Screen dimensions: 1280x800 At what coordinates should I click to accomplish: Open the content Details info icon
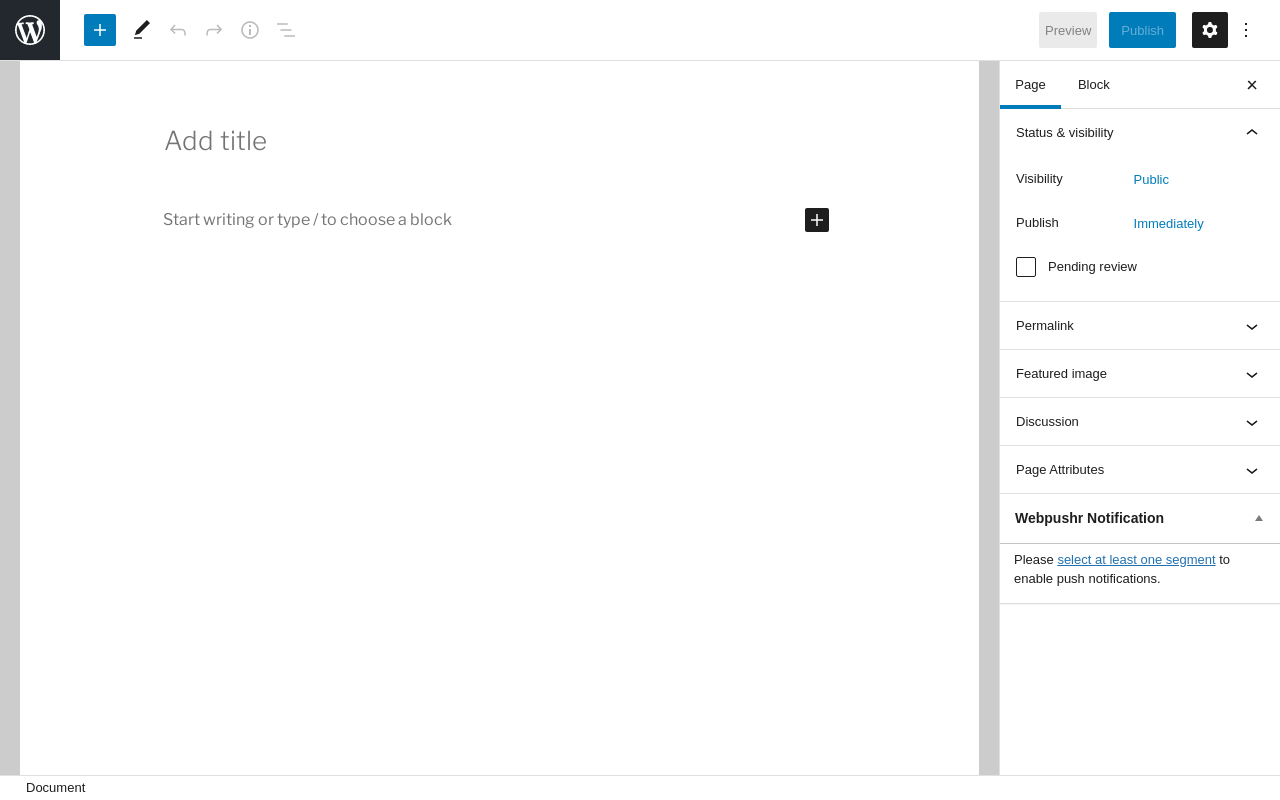250,30
